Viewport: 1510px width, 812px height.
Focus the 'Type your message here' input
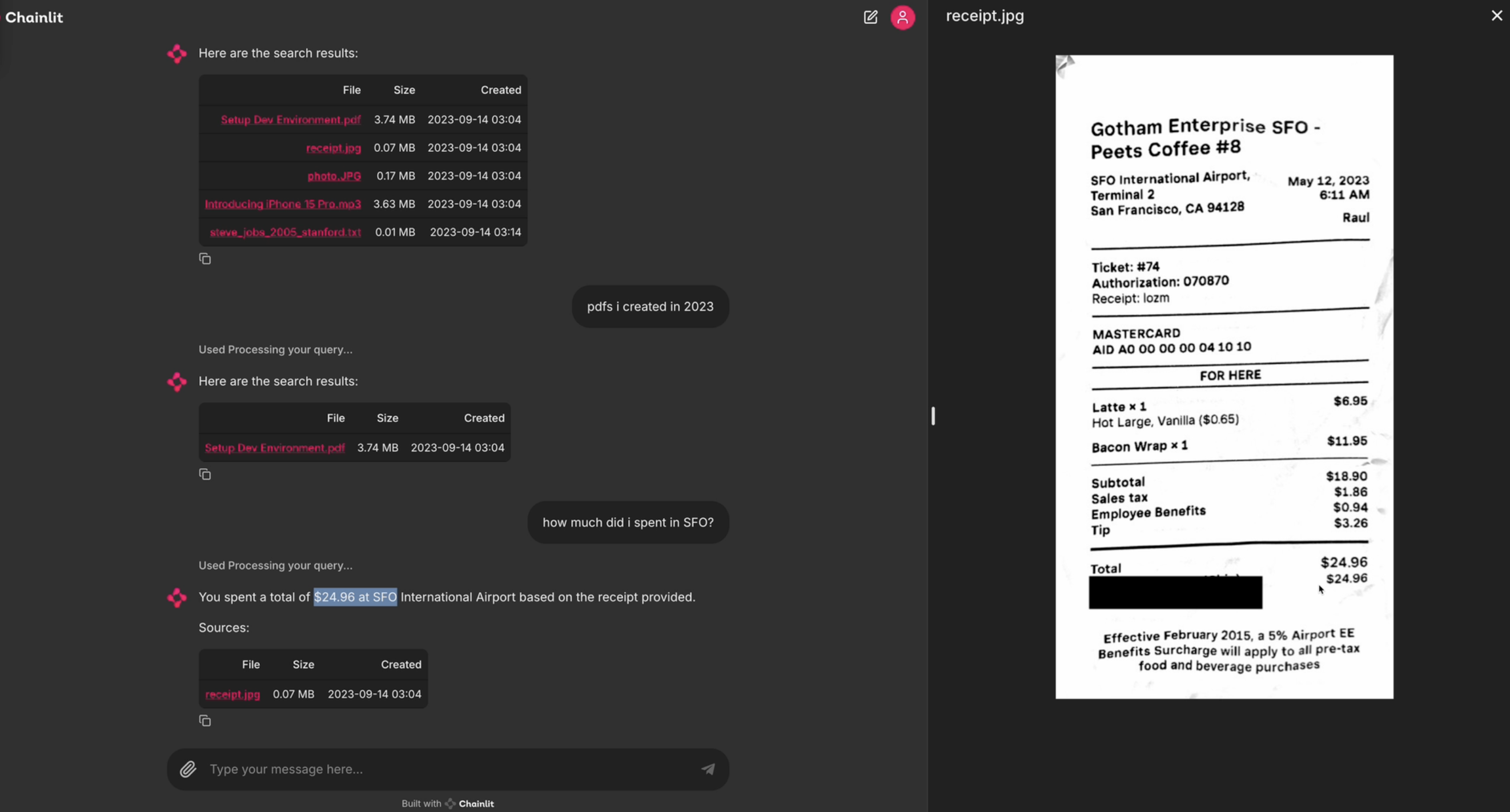(x=448, y=769)
